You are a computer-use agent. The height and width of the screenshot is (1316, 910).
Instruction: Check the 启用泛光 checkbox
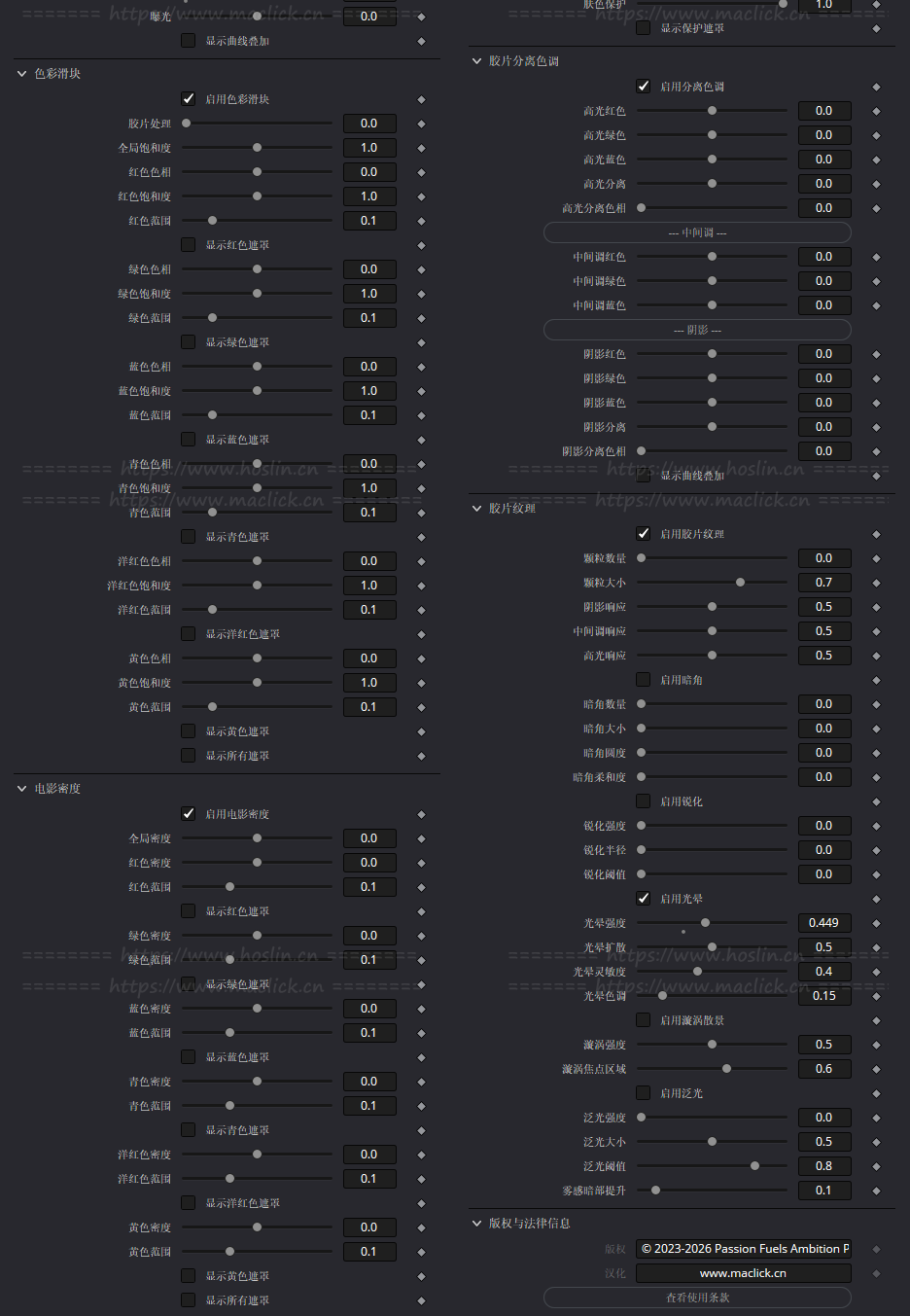643,1092
